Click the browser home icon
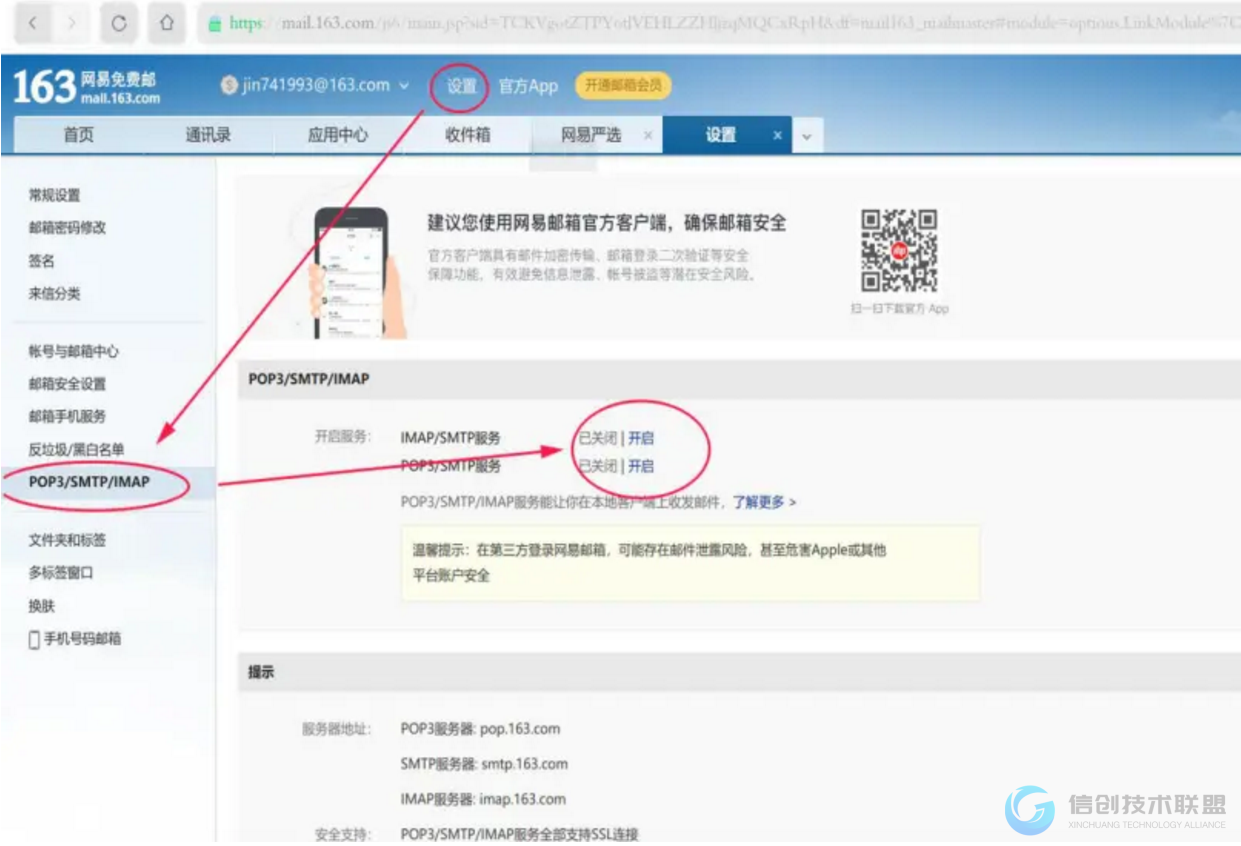 pos(167,24)
